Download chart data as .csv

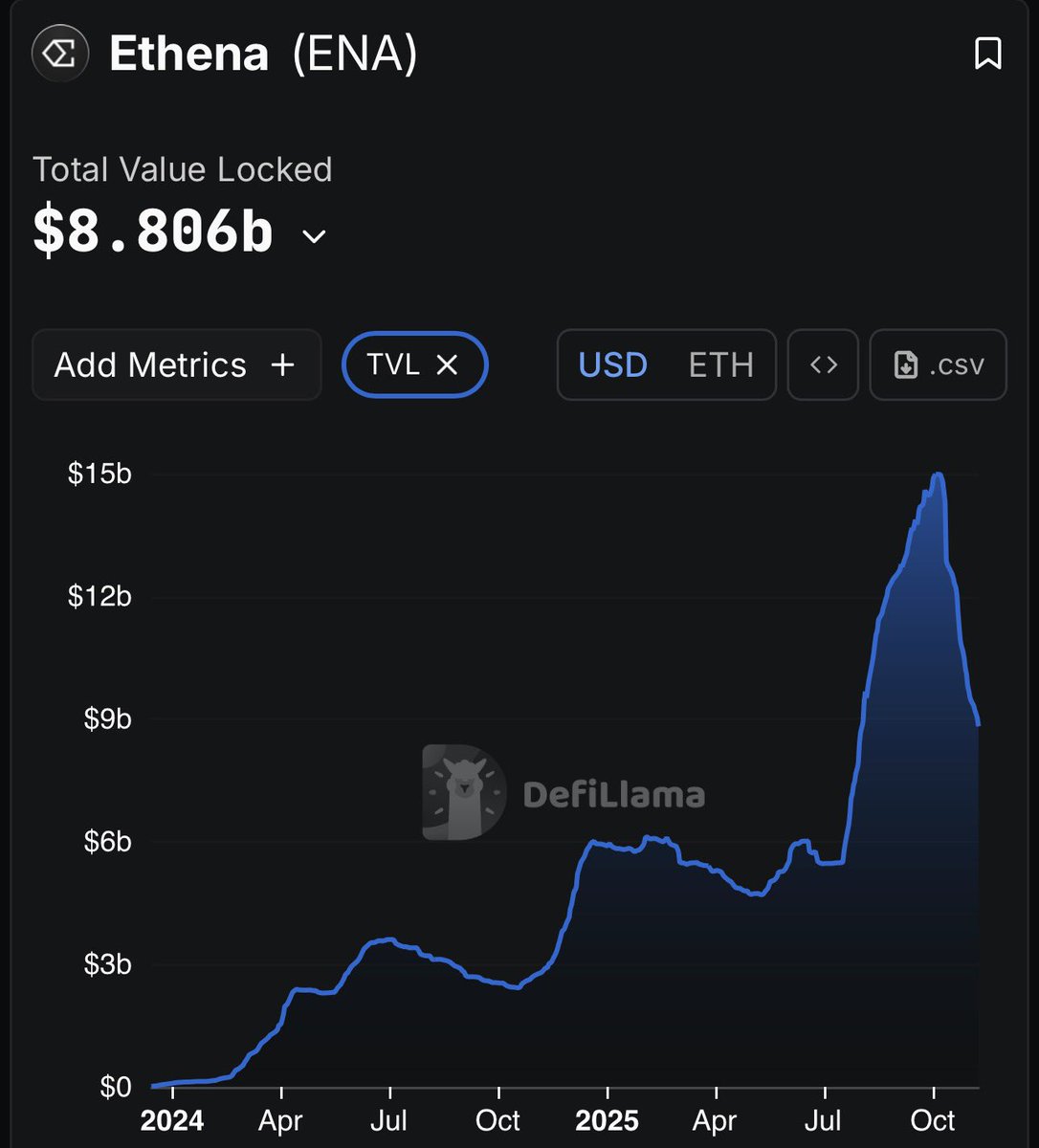(x=938, y=364)
